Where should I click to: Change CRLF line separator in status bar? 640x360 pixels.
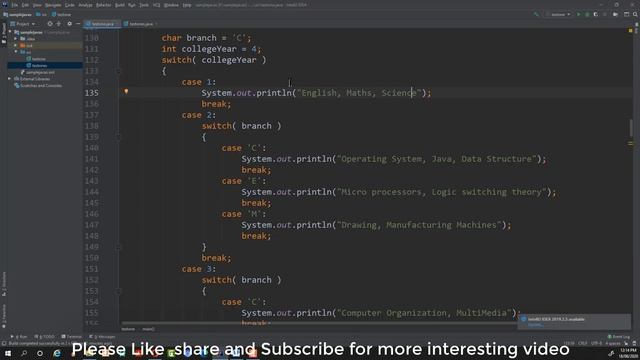tap(583, 343)
